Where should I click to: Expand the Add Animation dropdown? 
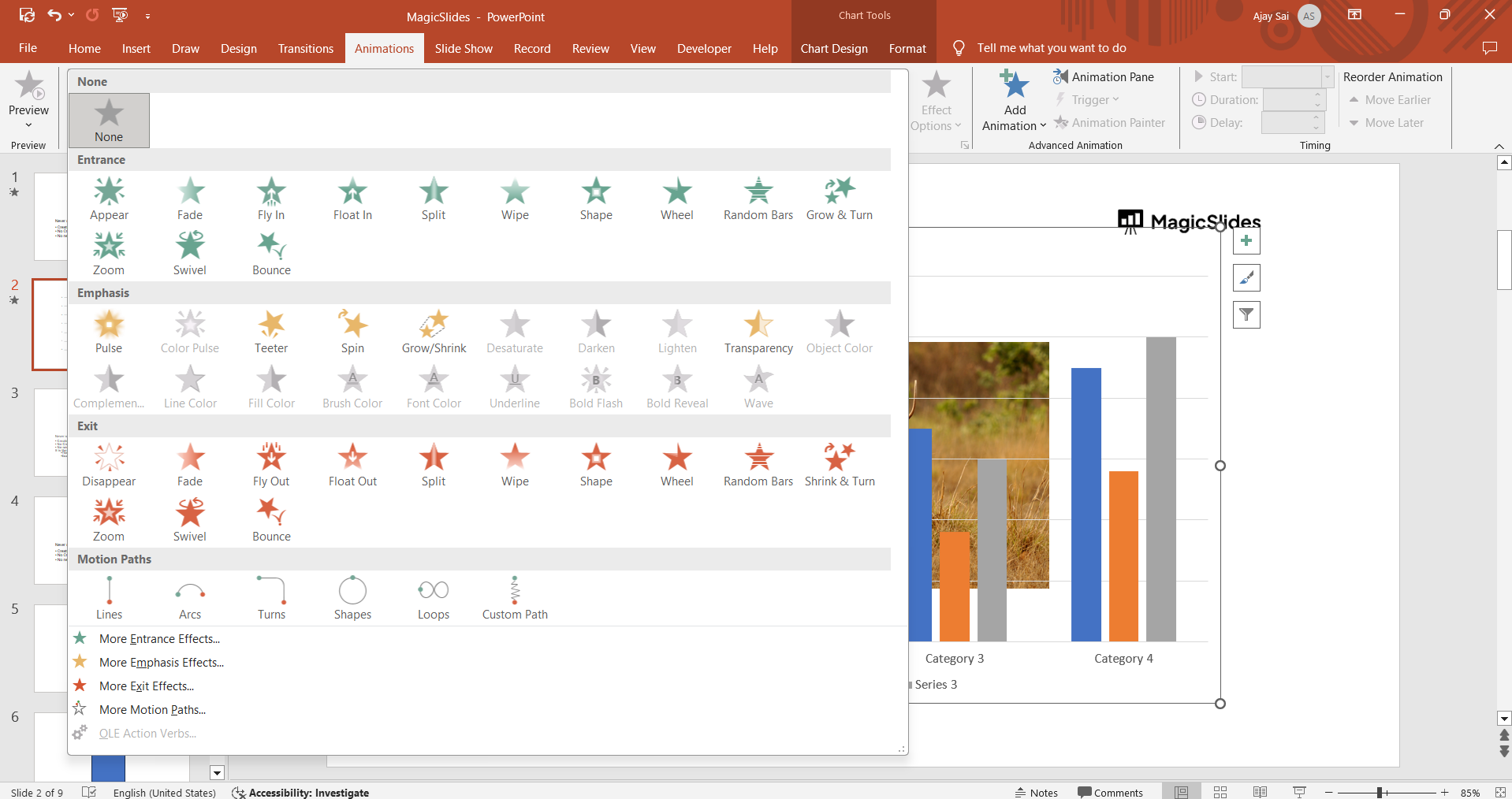[1015, 118]
